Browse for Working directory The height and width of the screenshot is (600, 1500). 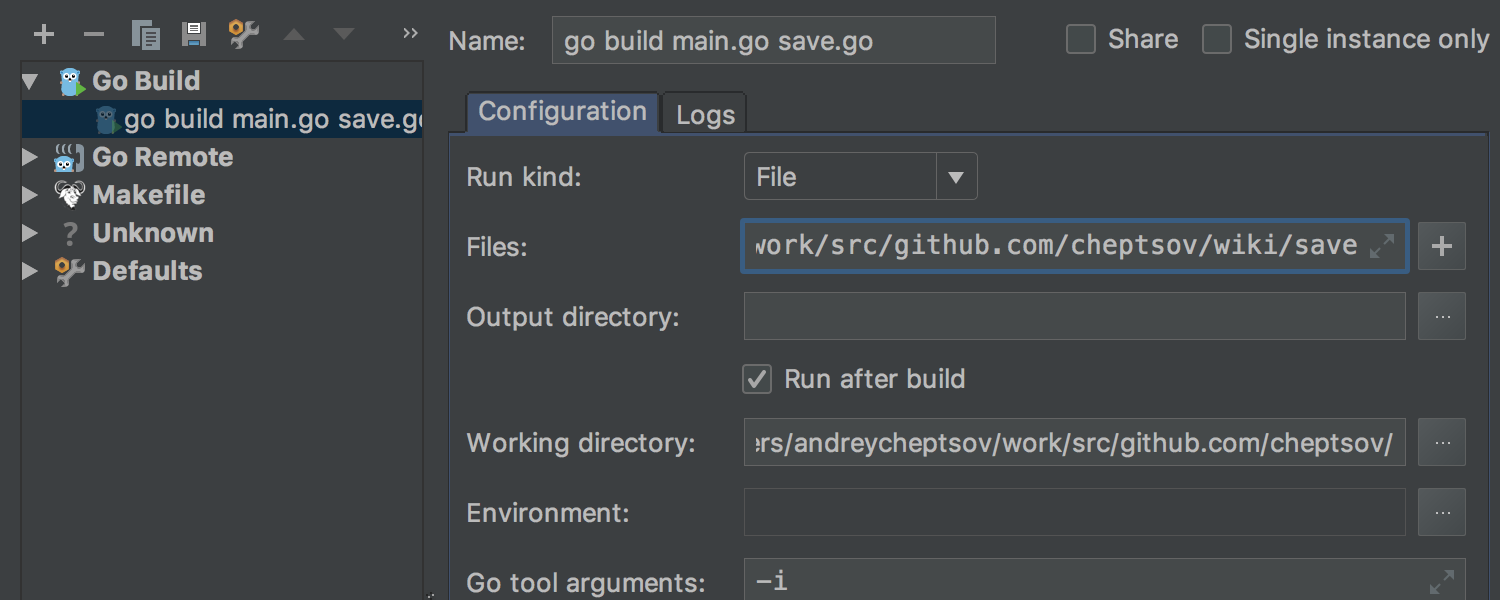[x=1442, y=442]
